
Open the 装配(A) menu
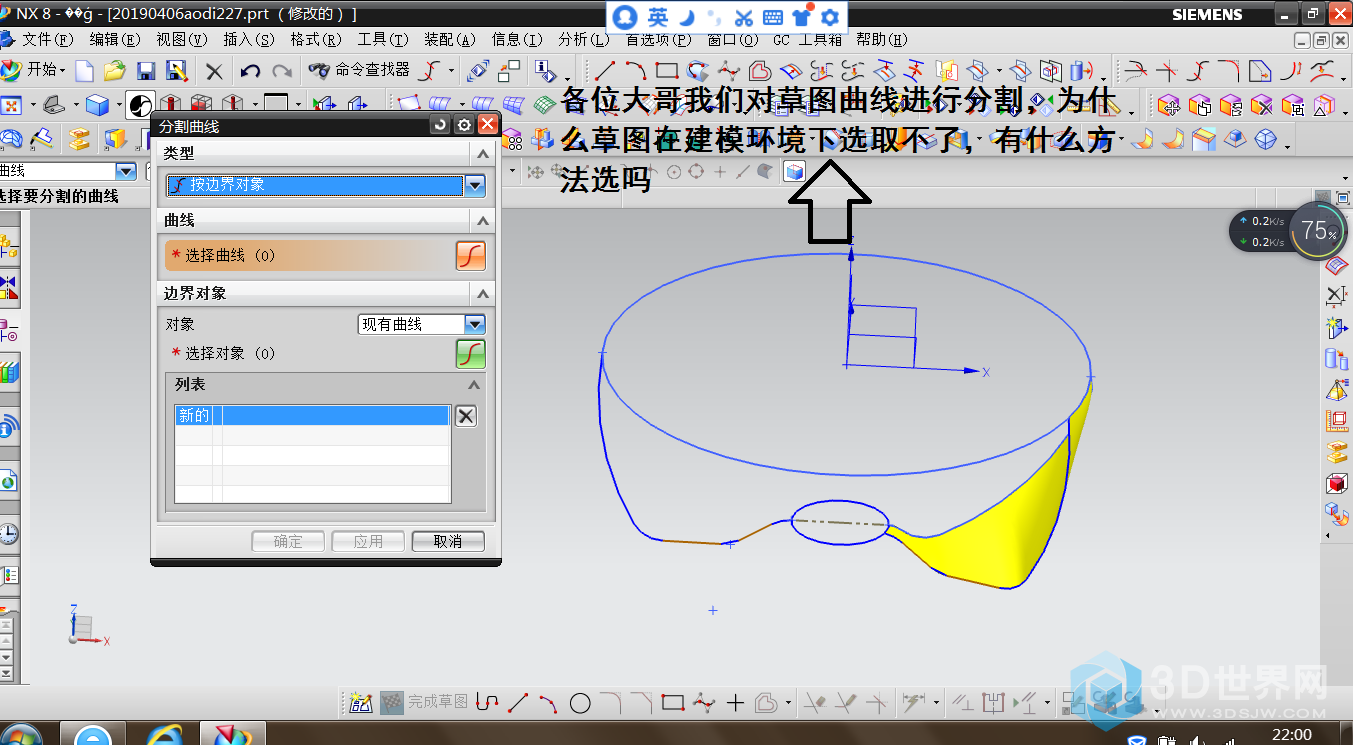[450, 39]
